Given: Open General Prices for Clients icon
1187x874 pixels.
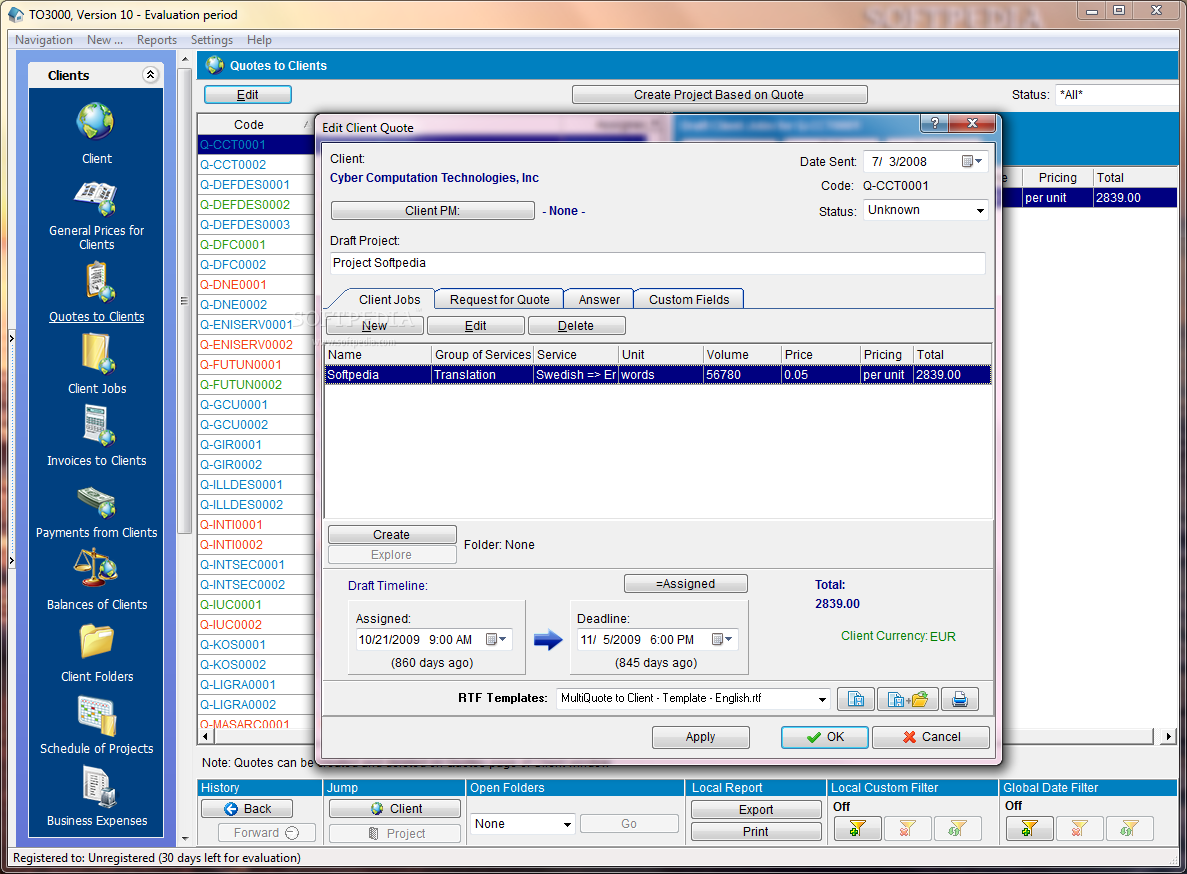Looking at the screenshot, I should click(x=96, y=198).
